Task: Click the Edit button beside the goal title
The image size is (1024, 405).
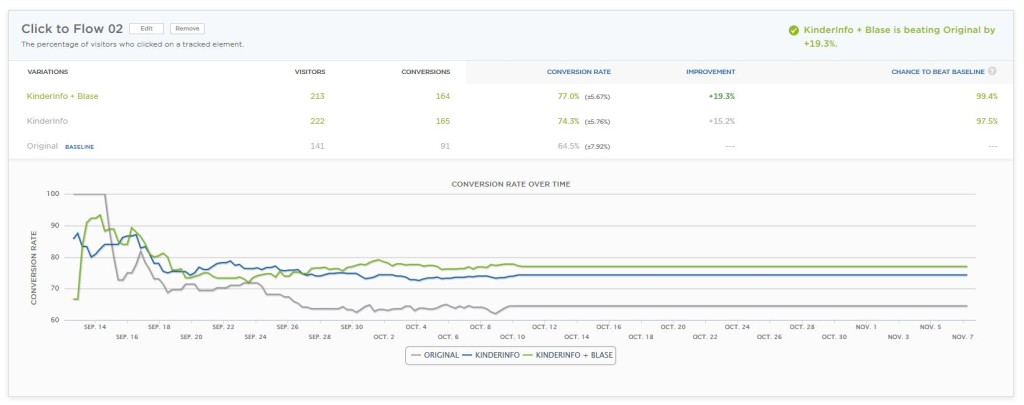Action: [146, 29]
